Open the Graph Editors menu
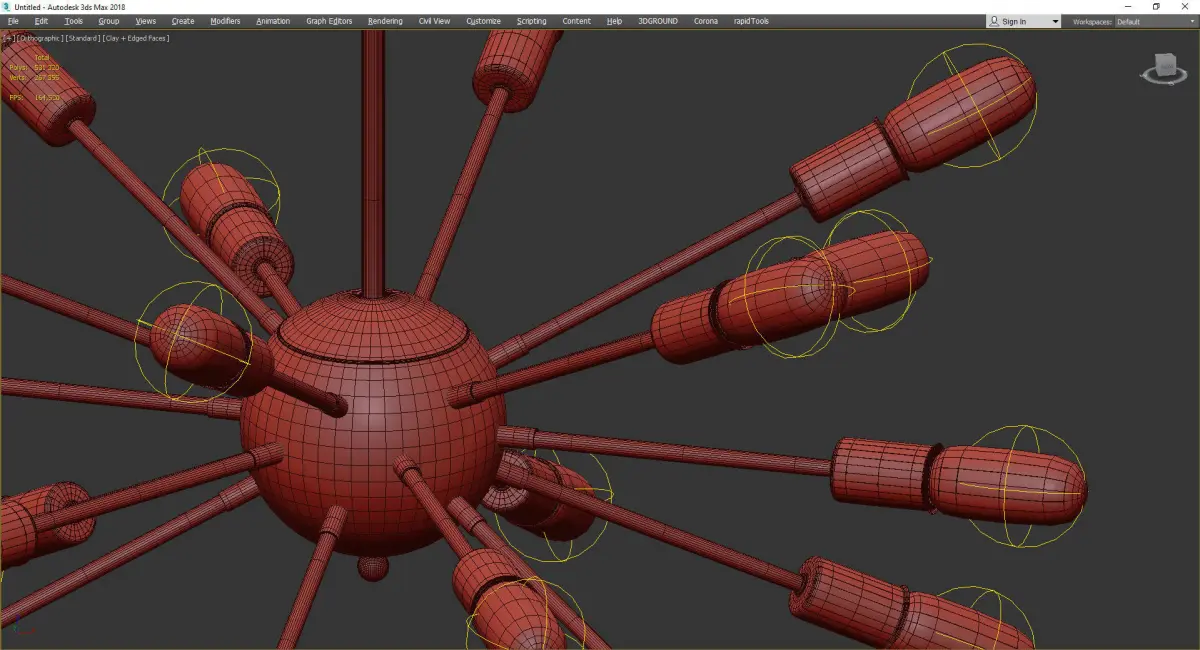The width and height of the screenshot is (1200, 650). coord(329,21)
